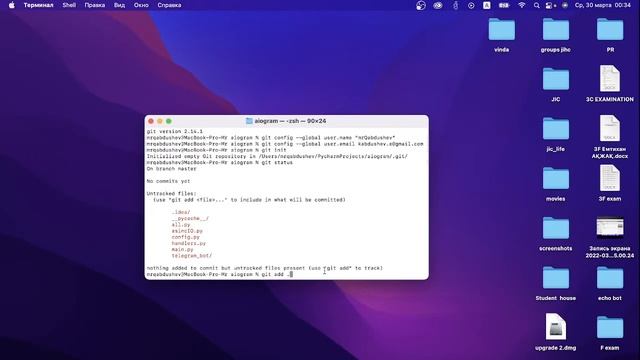Click the battery status icon

(504, 5)
